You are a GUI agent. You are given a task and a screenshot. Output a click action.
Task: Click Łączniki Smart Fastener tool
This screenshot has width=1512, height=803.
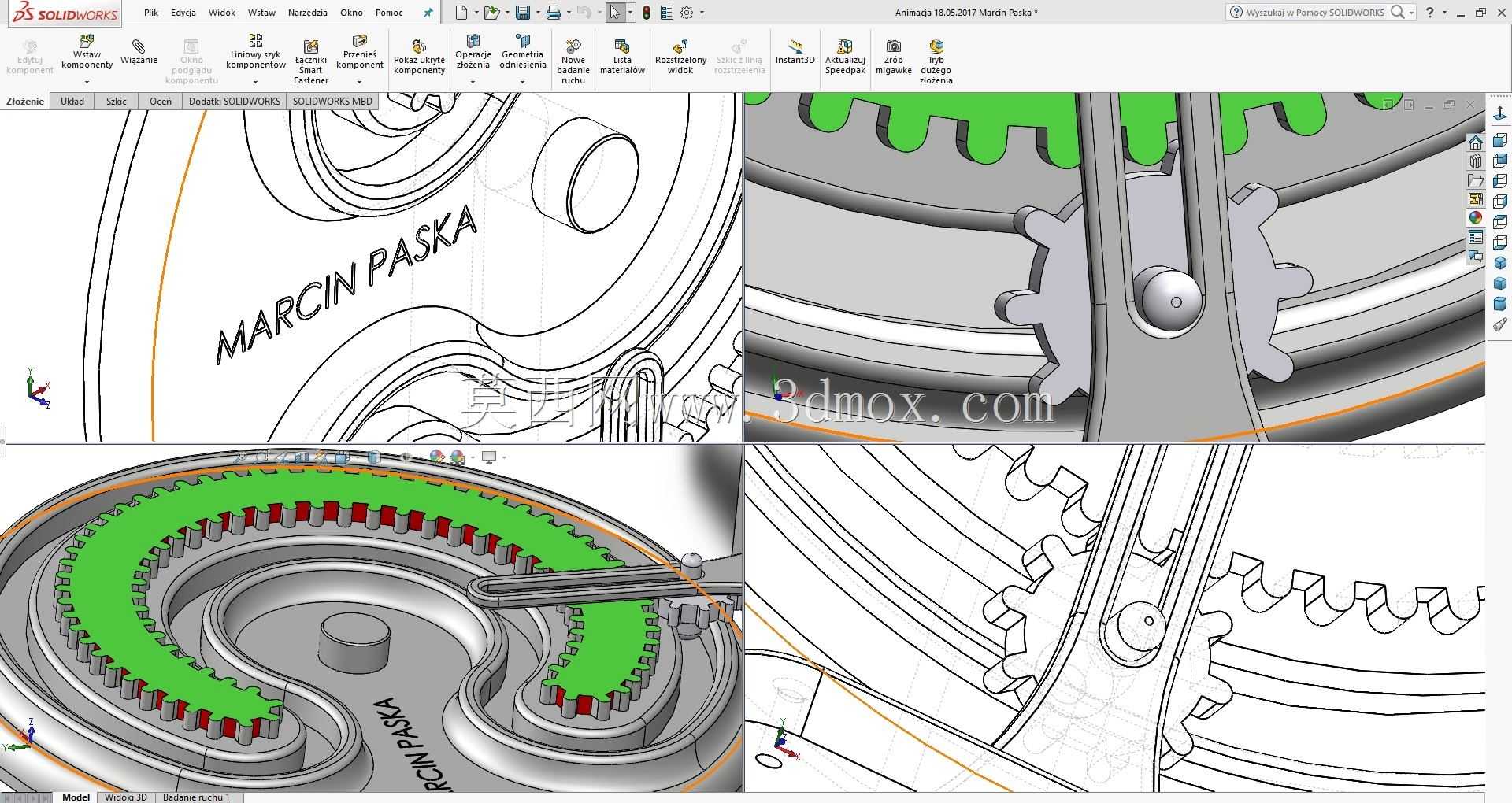[311, 62]
